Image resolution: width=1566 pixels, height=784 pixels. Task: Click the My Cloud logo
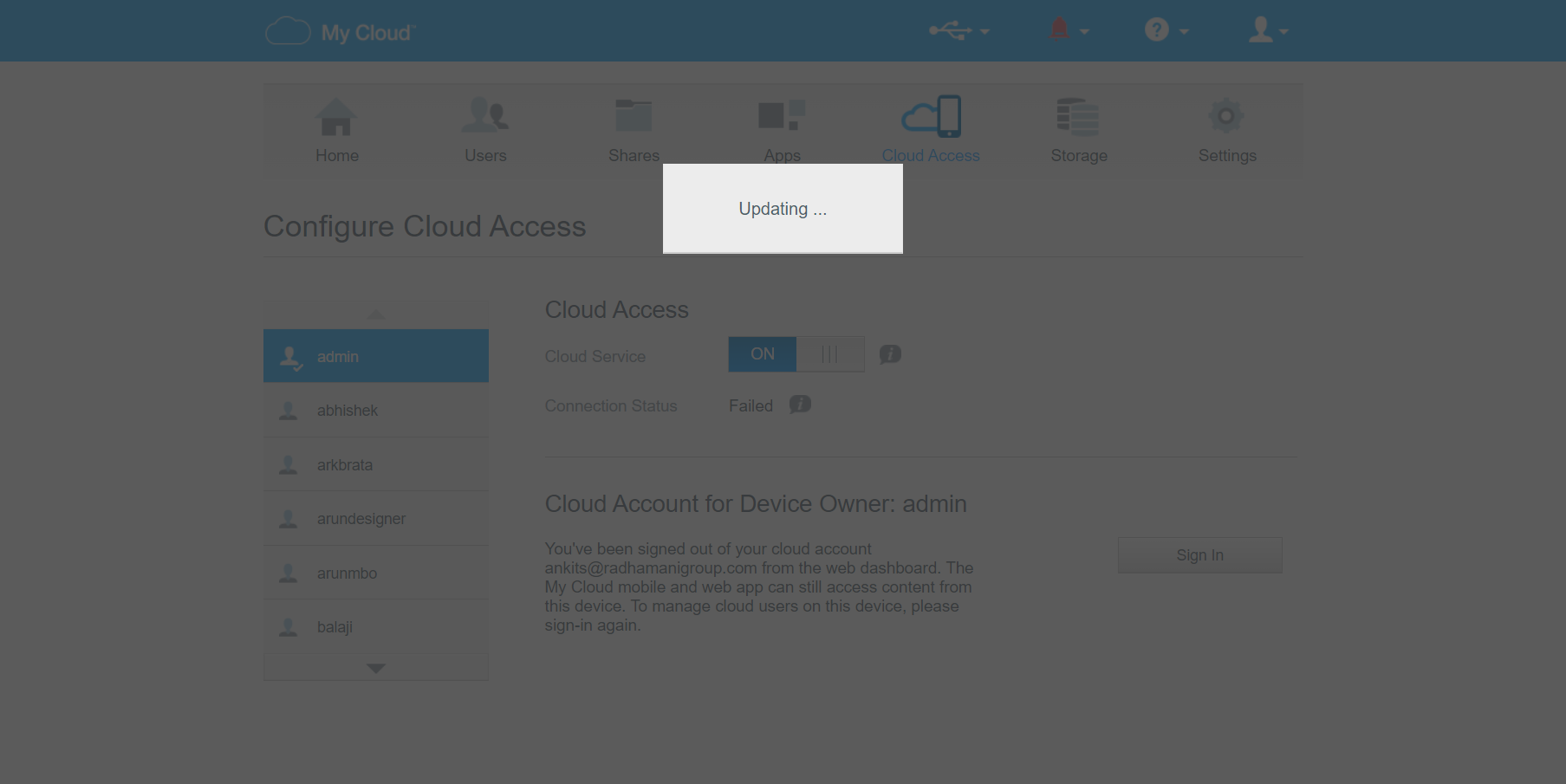341,32
